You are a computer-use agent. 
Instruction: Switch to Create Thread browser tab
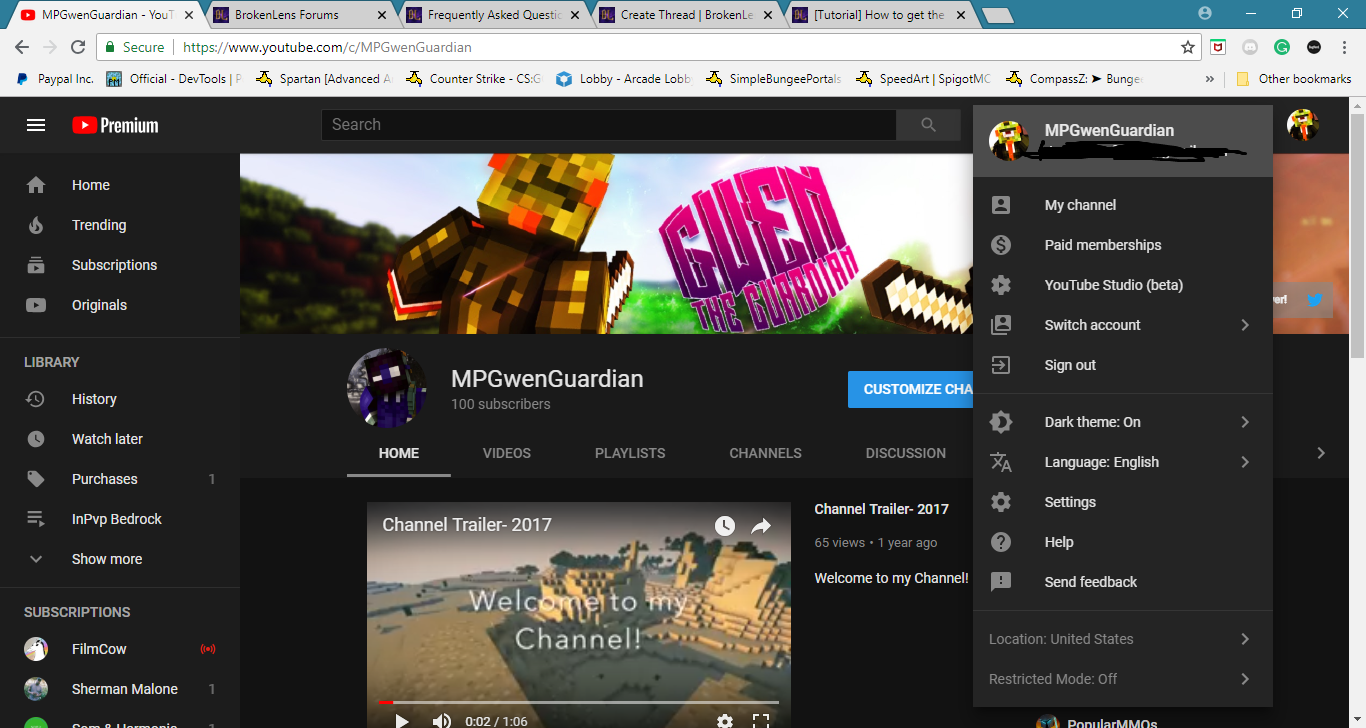[683, 15]
